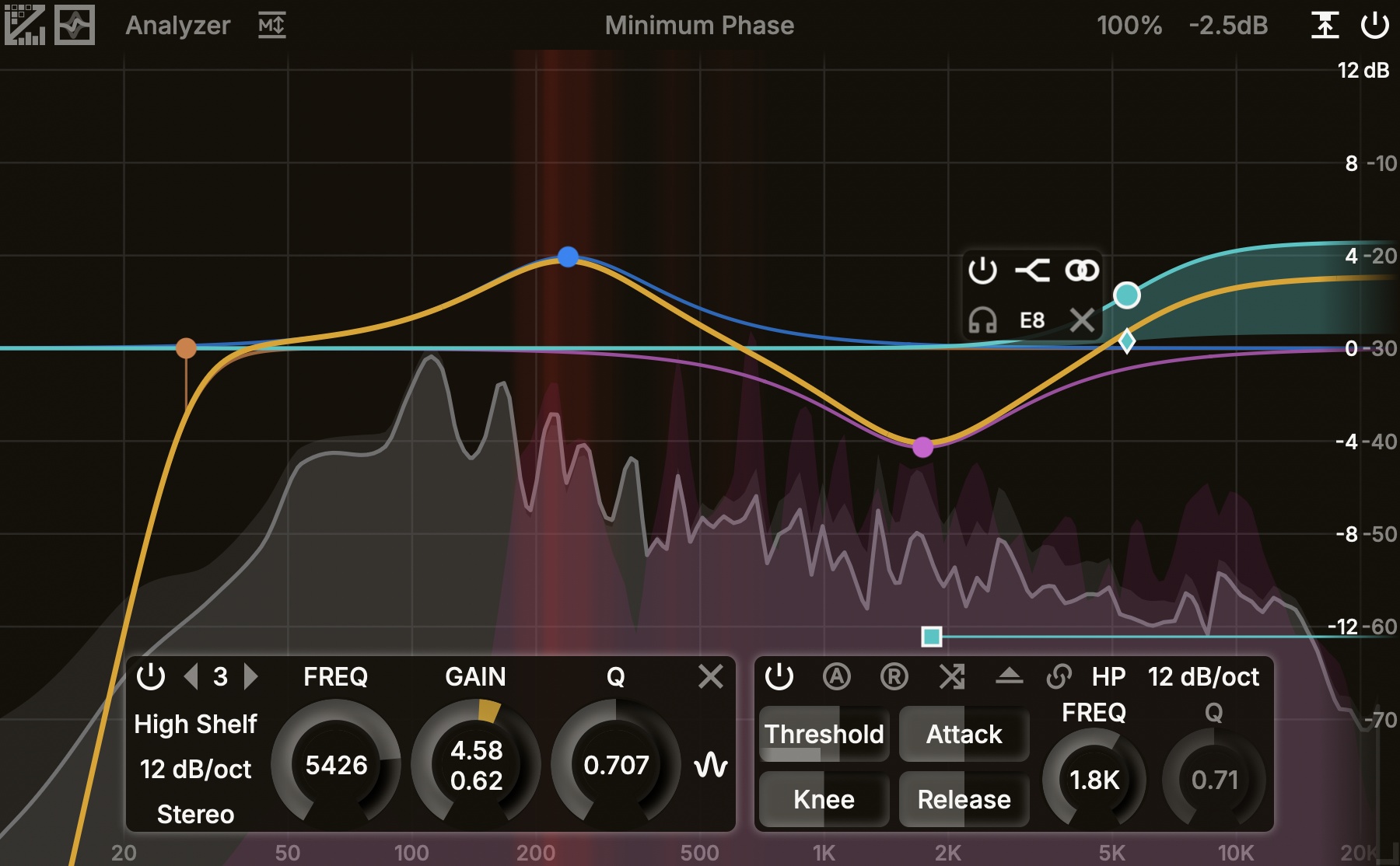Click the teal threshold square handle
This screenshot has width=1400, height=866.
(932, 637)
